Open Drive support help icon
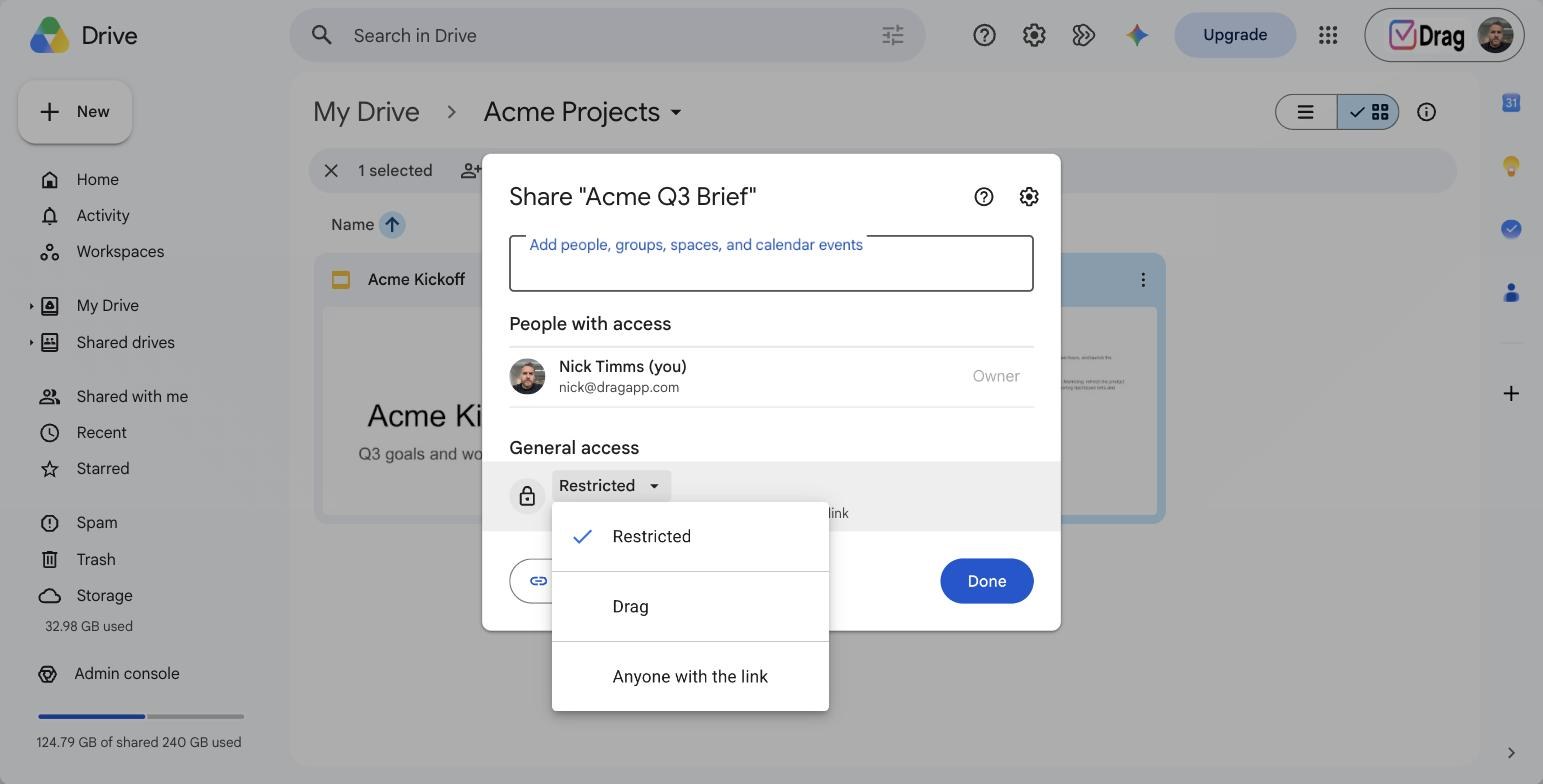Image resolution: width=1543 pixels, height=784 pixels. coord(984,35)
